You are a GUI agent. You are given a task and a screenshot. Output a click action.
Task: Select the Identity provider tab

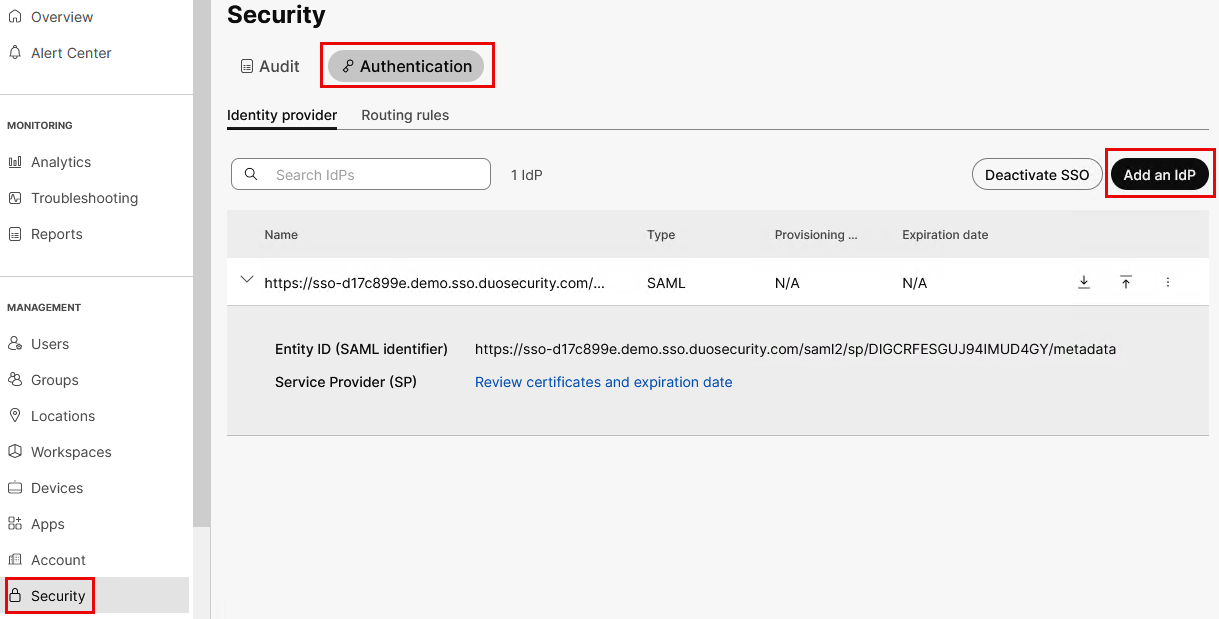tap(282, 115)
